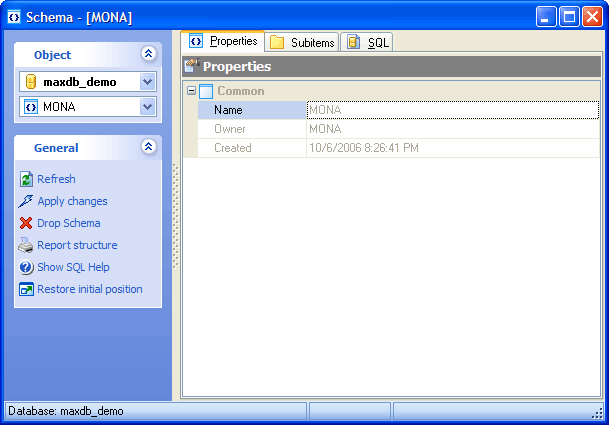The image size is (609, 425).
Task: Switch to the Subitems tab
Action: tap(301, 42)
